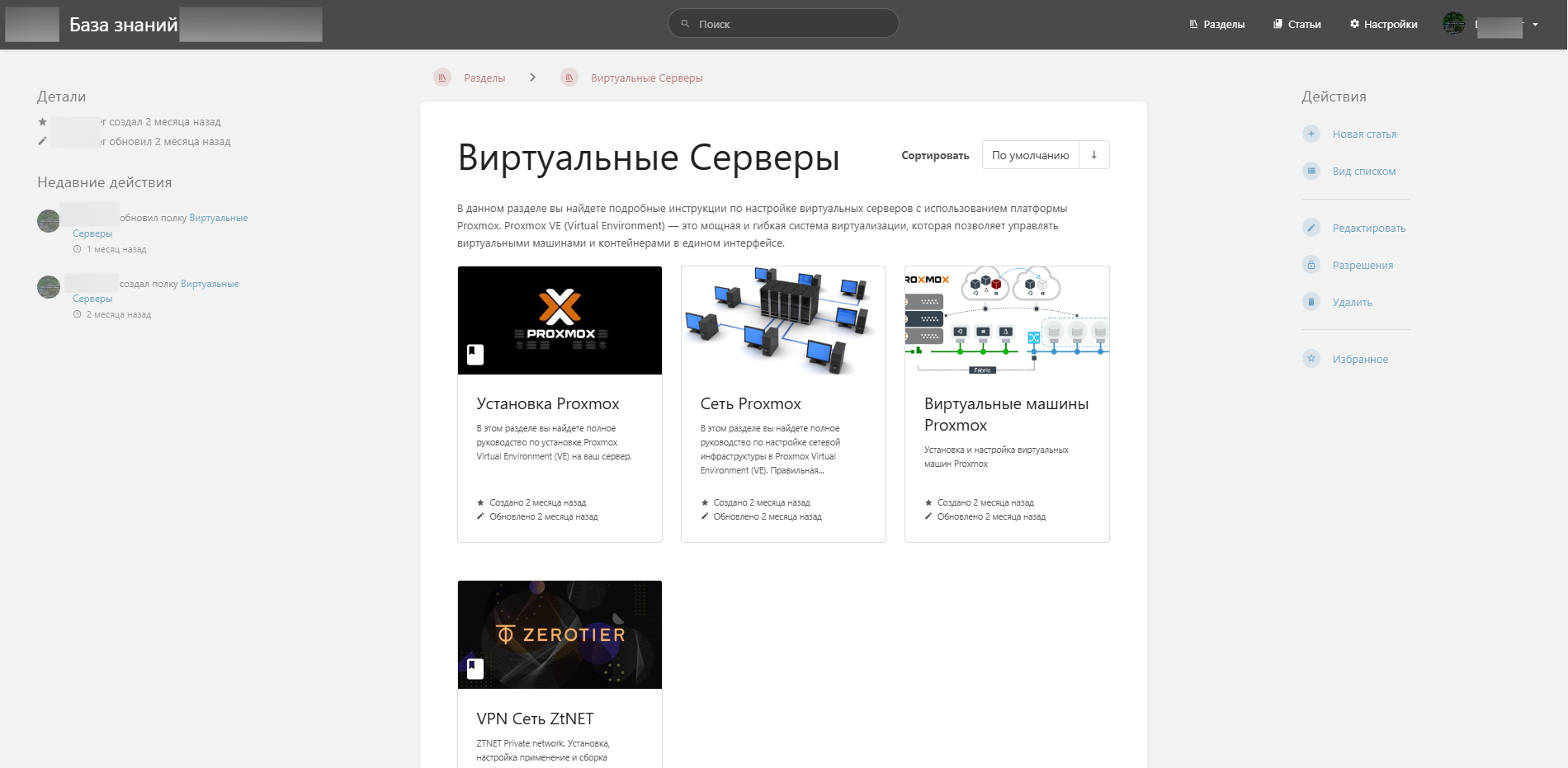Viewport: 1568px width, 768px height.
Task: Open the Виртуальные машины Proxmox title
Action: coord(1007,414)
